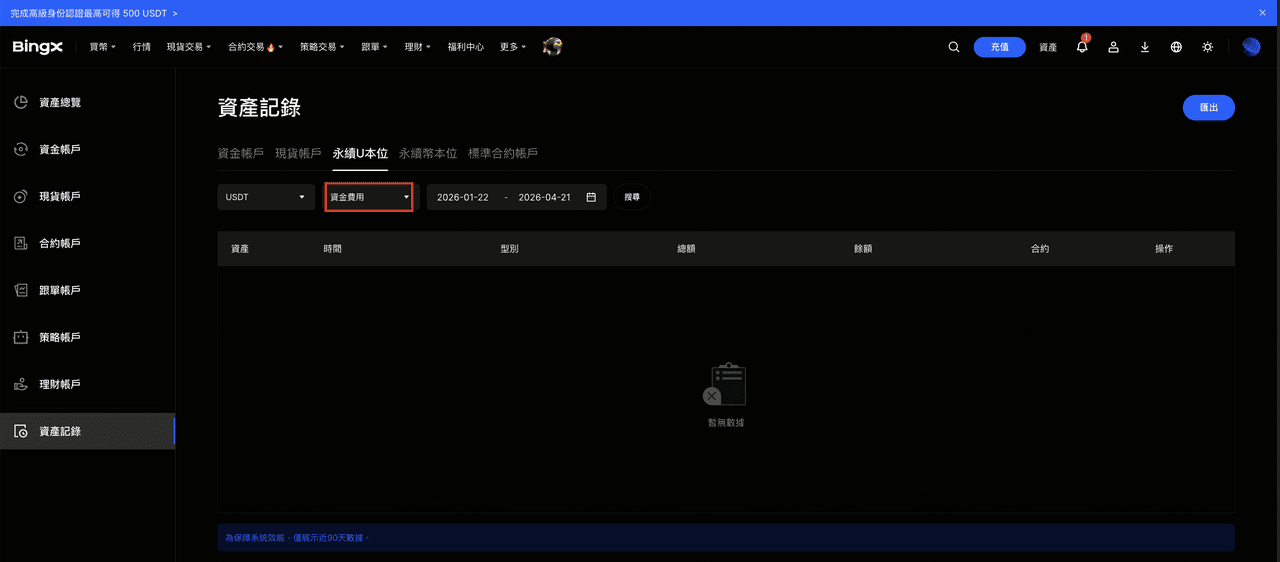Expand the USDT asset dropdown
1280x562 pixels.
coord(265,197)
